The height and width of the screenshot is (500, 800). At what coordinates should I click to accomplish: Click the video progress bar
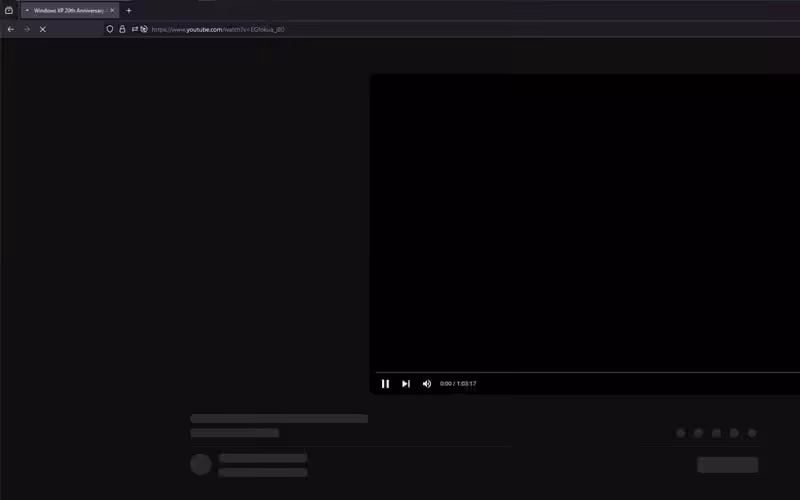pyautogui.click(x=585, y=372)
